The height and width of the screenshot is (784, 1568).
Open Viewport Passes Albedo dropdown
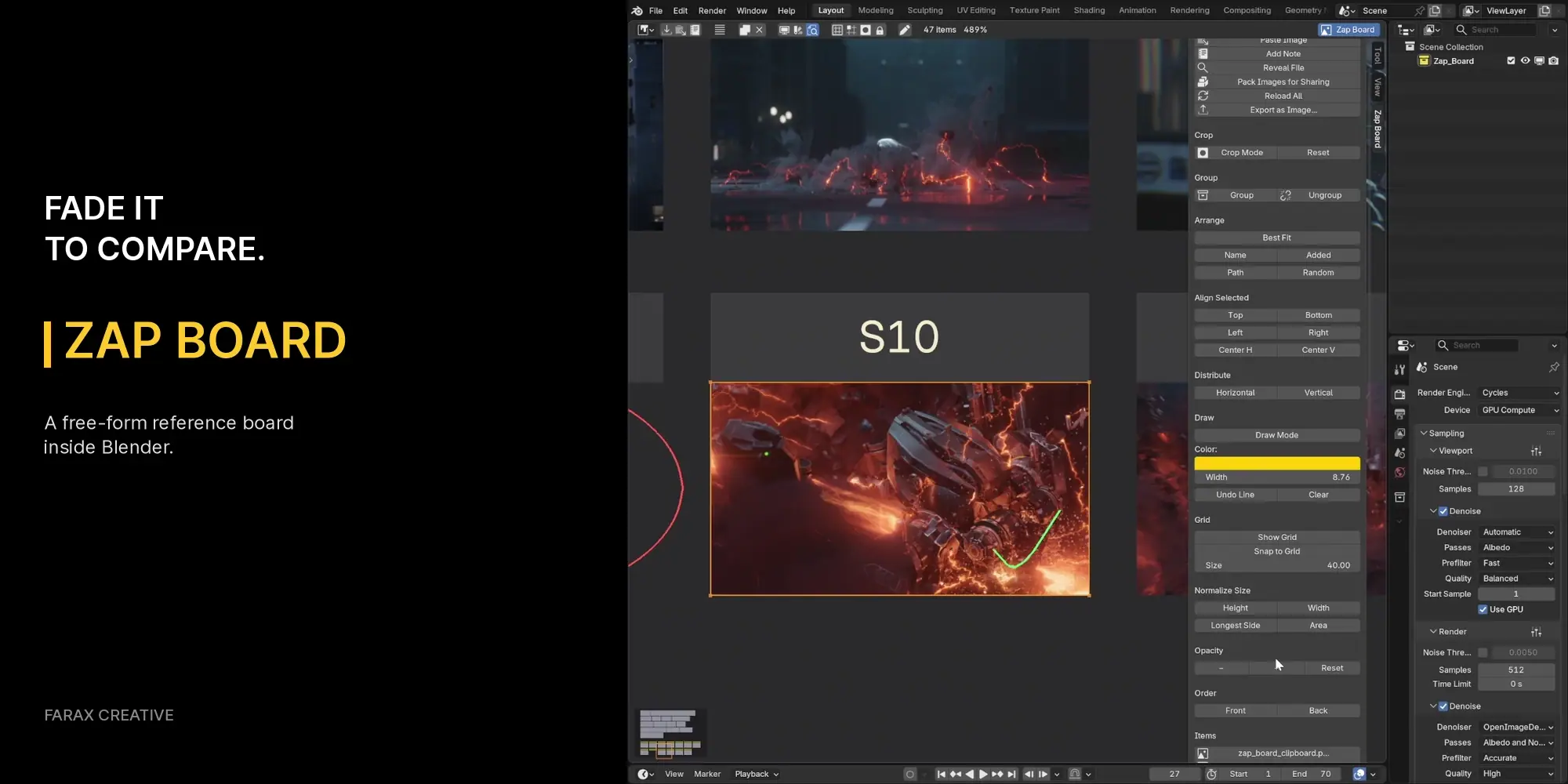pyautogui.click(x=1518, y=548)
